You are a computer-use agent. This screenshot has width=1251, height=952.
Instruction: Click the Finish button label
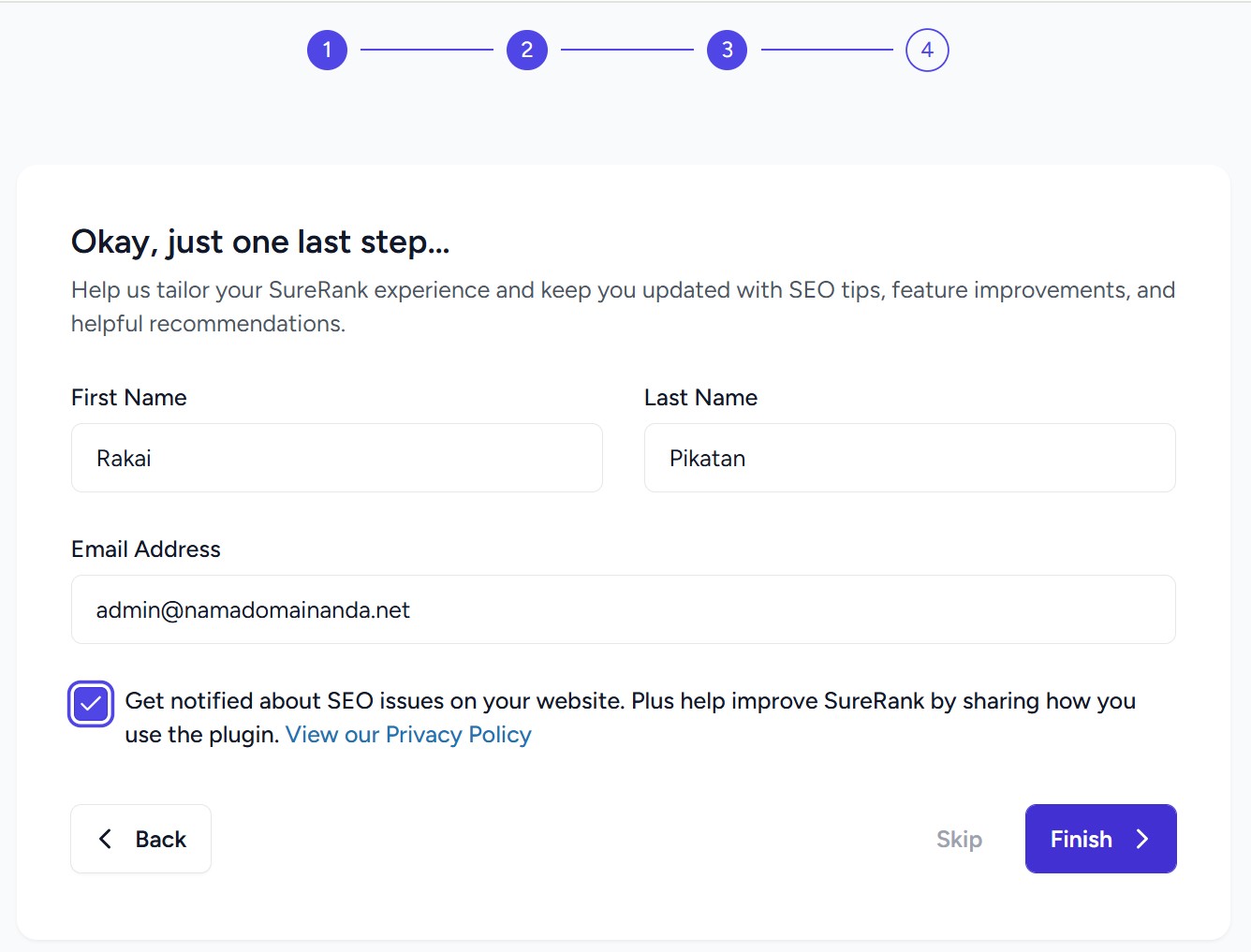click(1081, 839)
